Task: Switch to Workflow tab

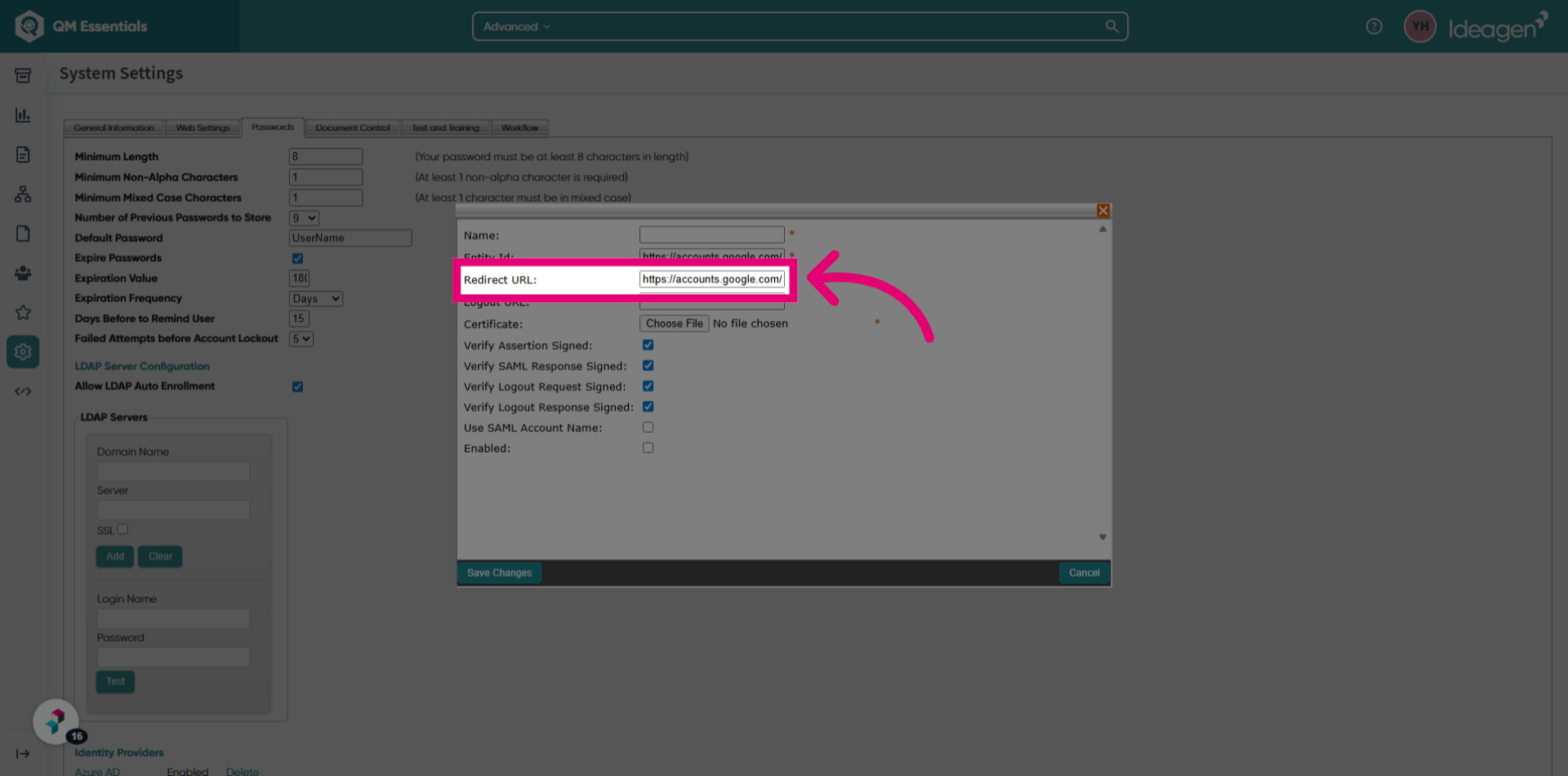Action: pos(519,128)
